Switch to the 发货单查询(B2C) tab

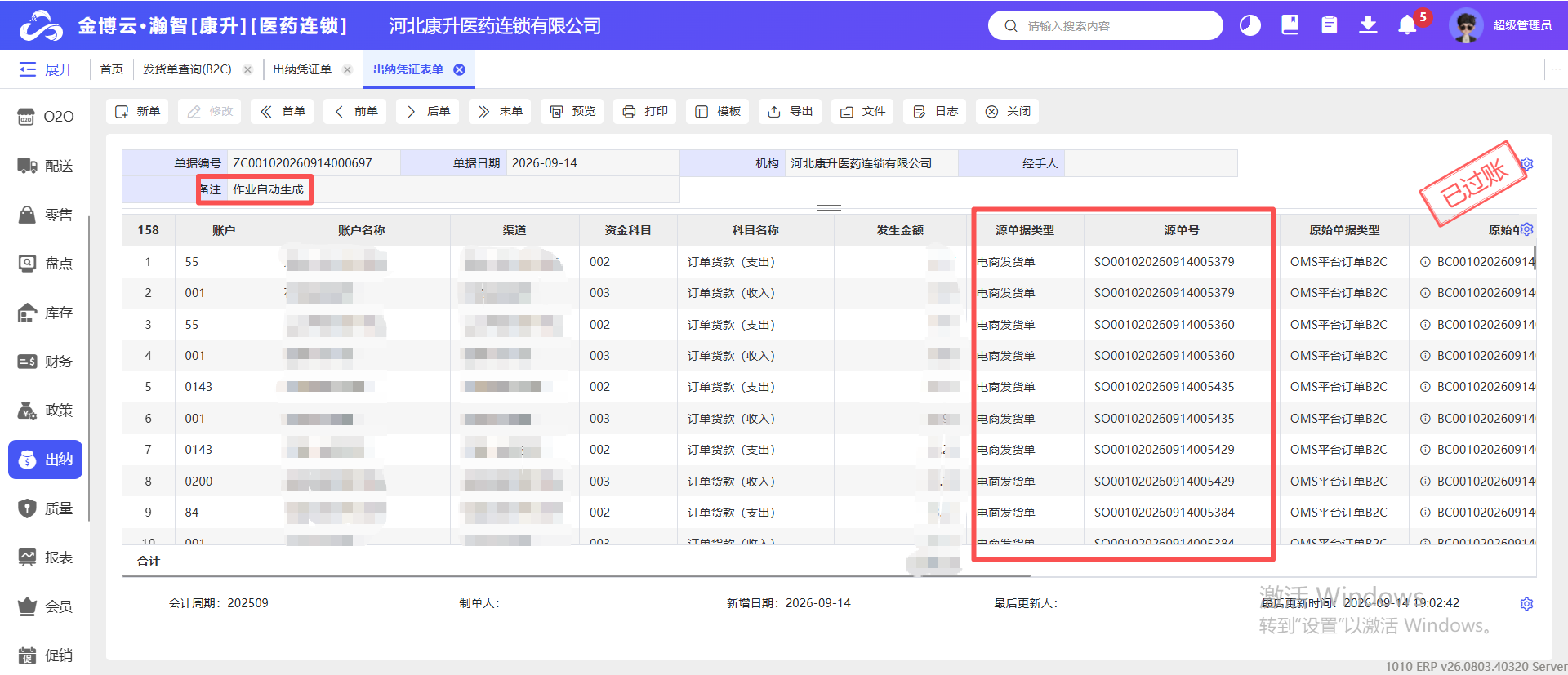pos(187,69)
